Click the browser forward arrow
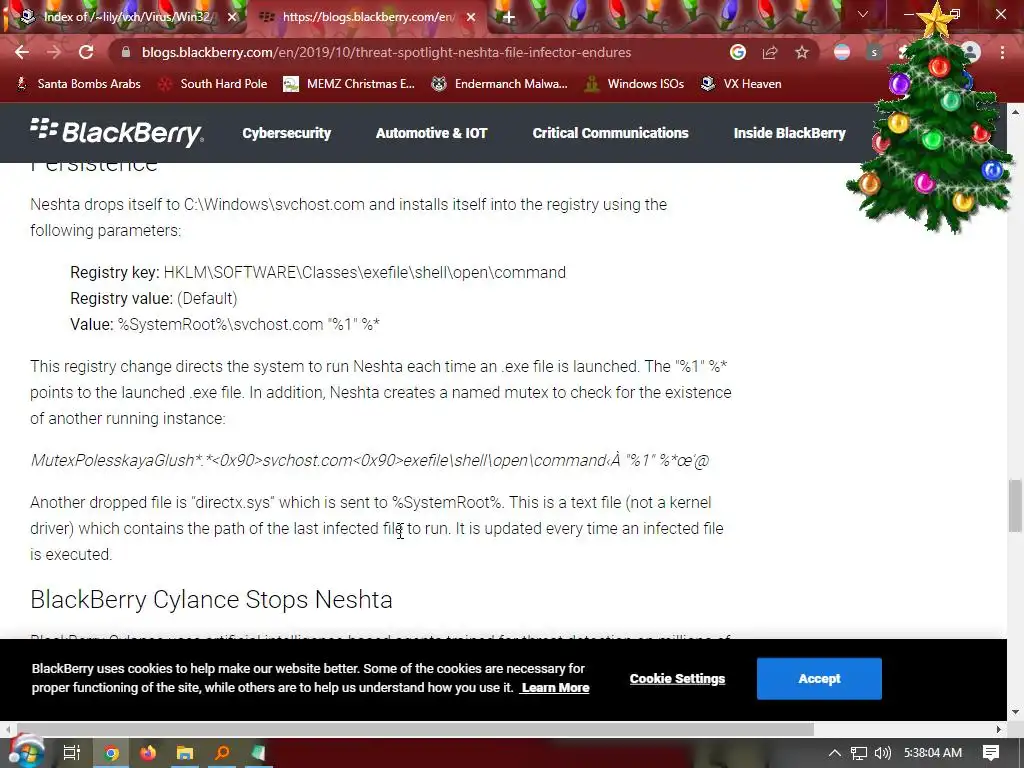Viewport: 1024px width, 768px height. (x=54, y=52)
